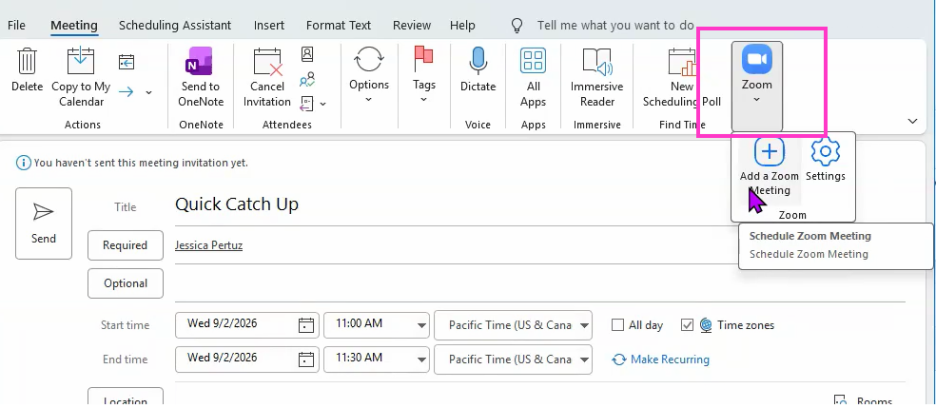Click the Jessica Pertuz attendee
Image resolution: width=936 pixels, height=405 pixels.
[209, 245]
